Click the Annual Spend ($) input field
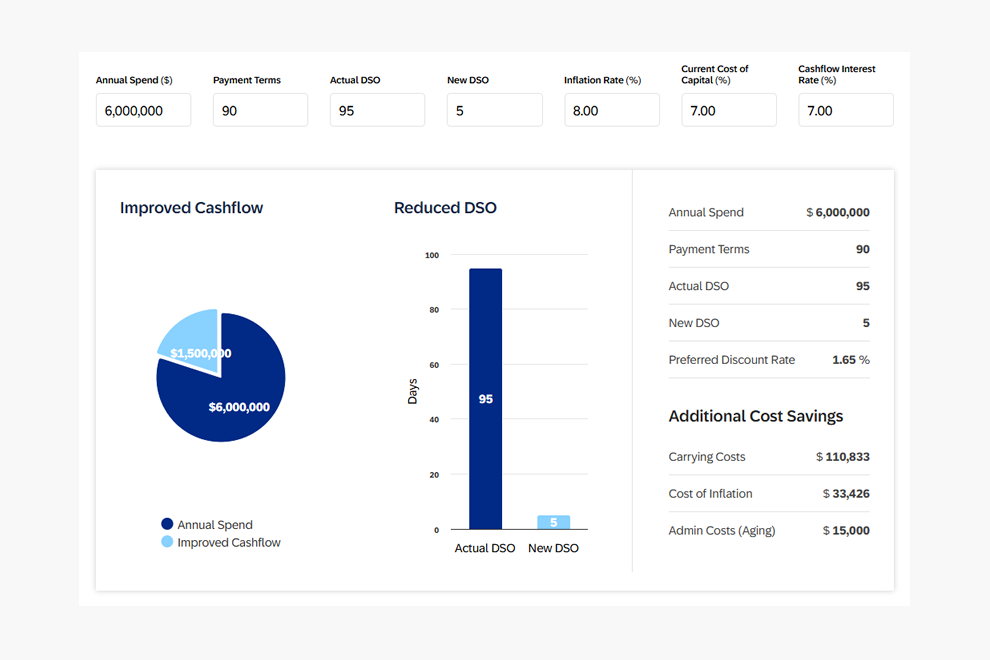Viewport: 990px width, 660px height. tap(143, 110)
